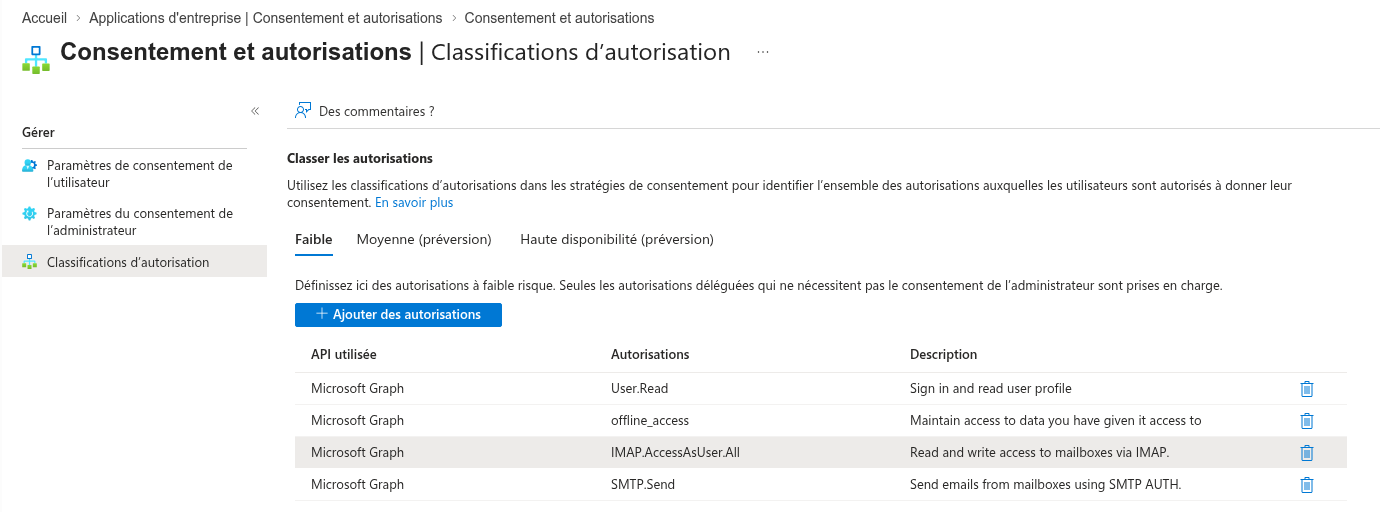
Task: Delete the IMAP.AccessAsUser.All permission row
Action: point(1306,453)
